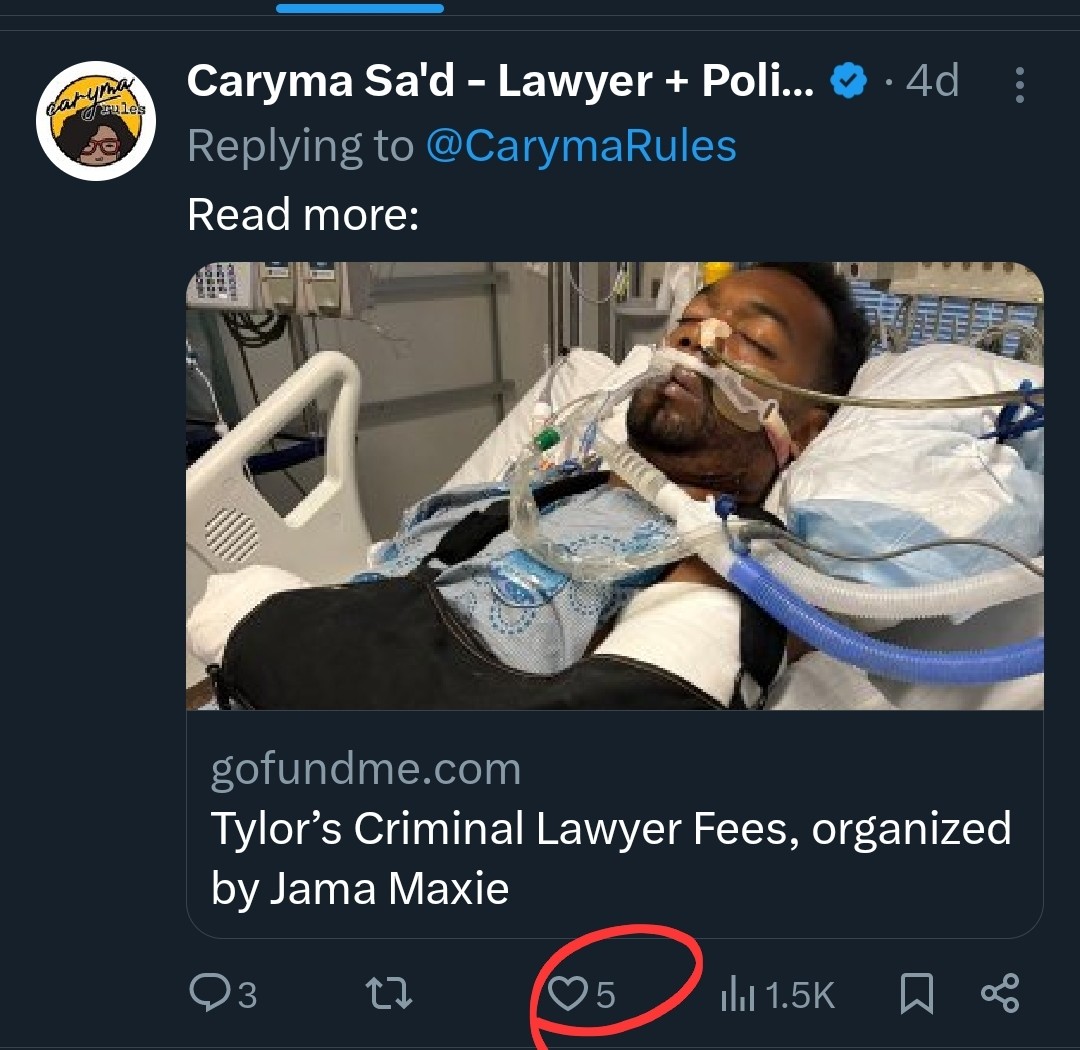Open the hospital photo link preview
Viewport: 1080px width, 1050px height.
click(x=614, y=485)
